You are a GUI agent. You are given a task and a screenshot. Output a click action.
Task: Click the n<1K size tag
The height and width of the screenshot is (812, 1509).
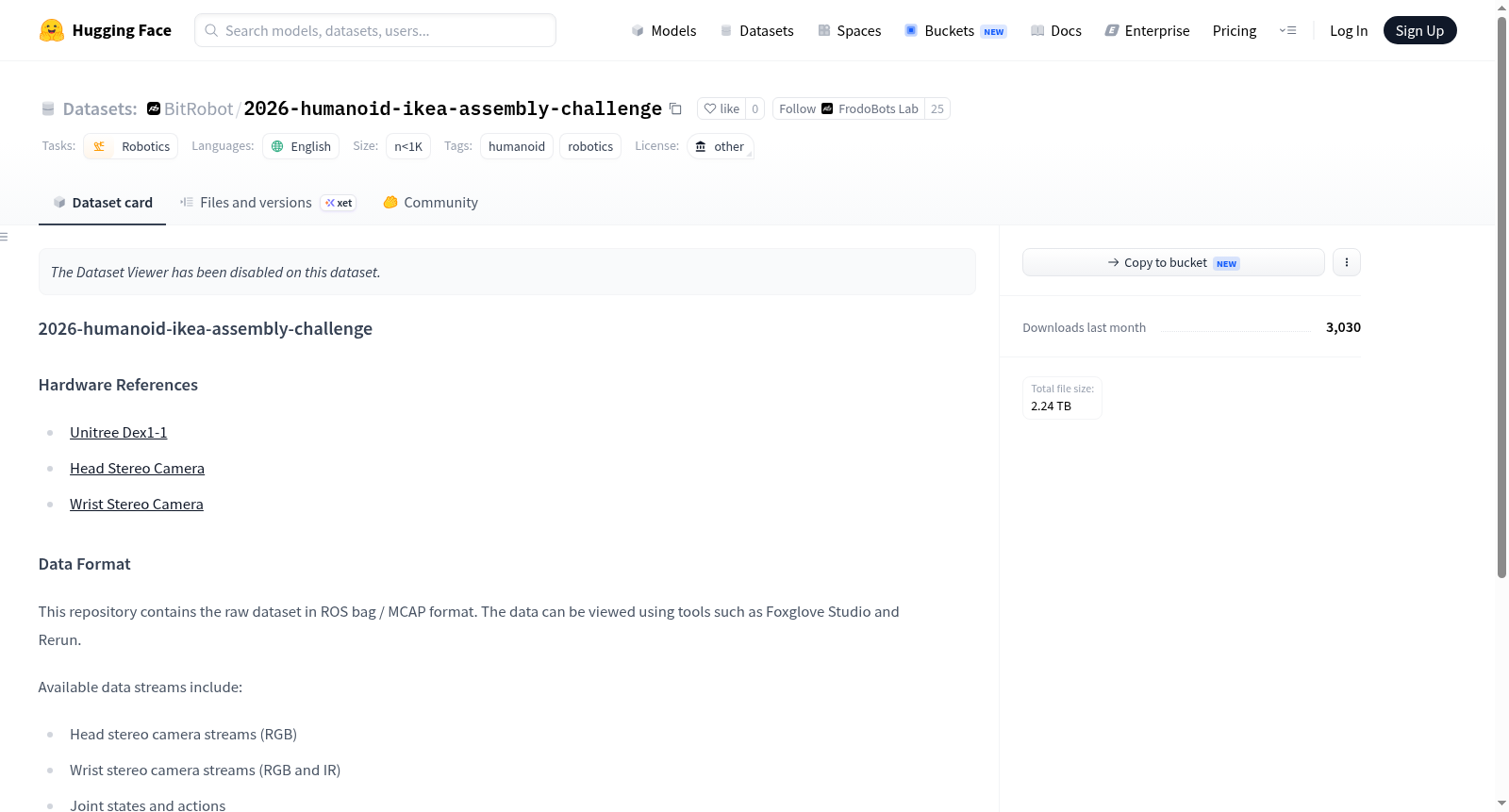[408, 146]
